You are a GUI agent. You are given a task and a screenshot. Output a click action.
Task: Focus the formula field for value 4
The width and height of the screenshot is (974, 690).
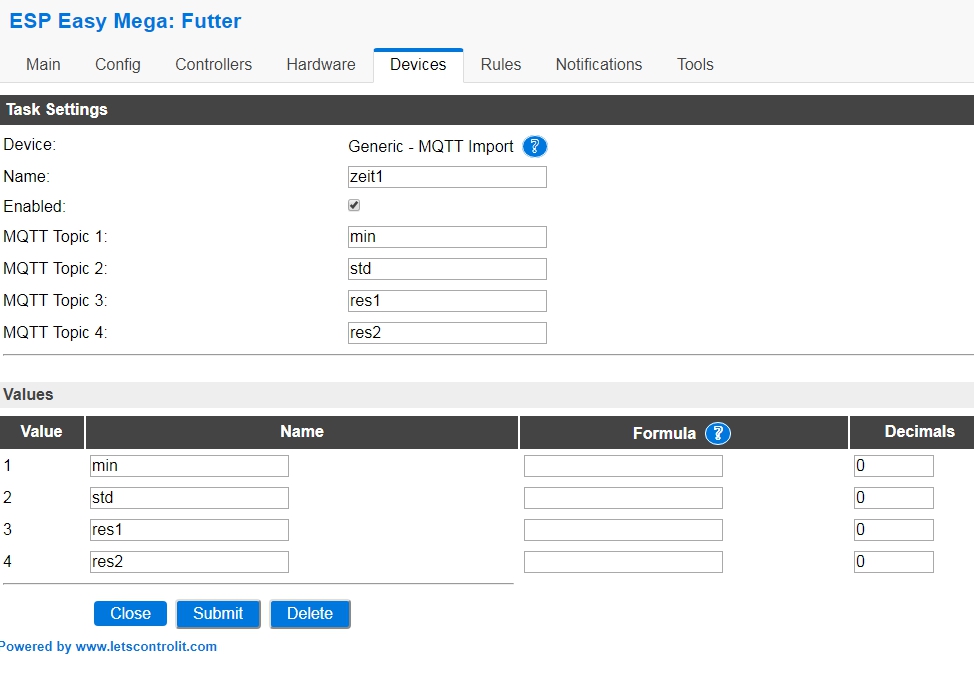pyautogui.click(x=623, y=561)
